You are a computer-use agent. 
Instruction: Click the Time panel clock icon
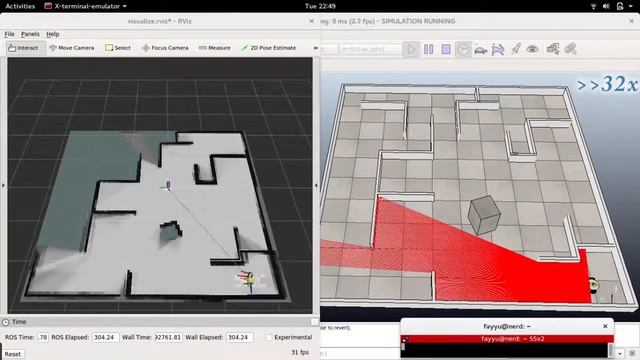coord(6,322)
